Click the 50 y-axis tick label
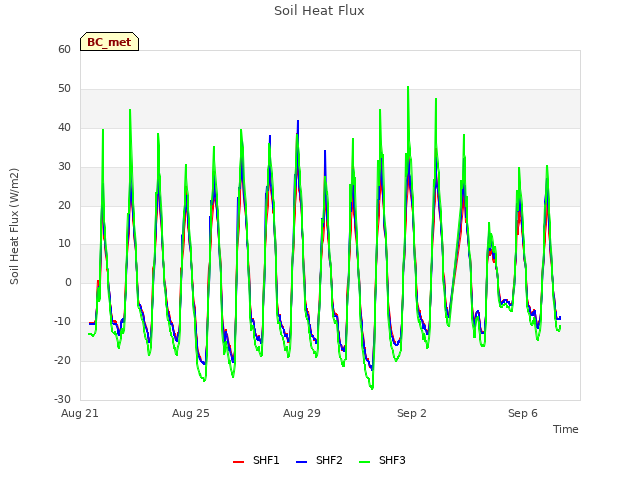The height and width of the screenshot is (480, 640). click(64, 89)
